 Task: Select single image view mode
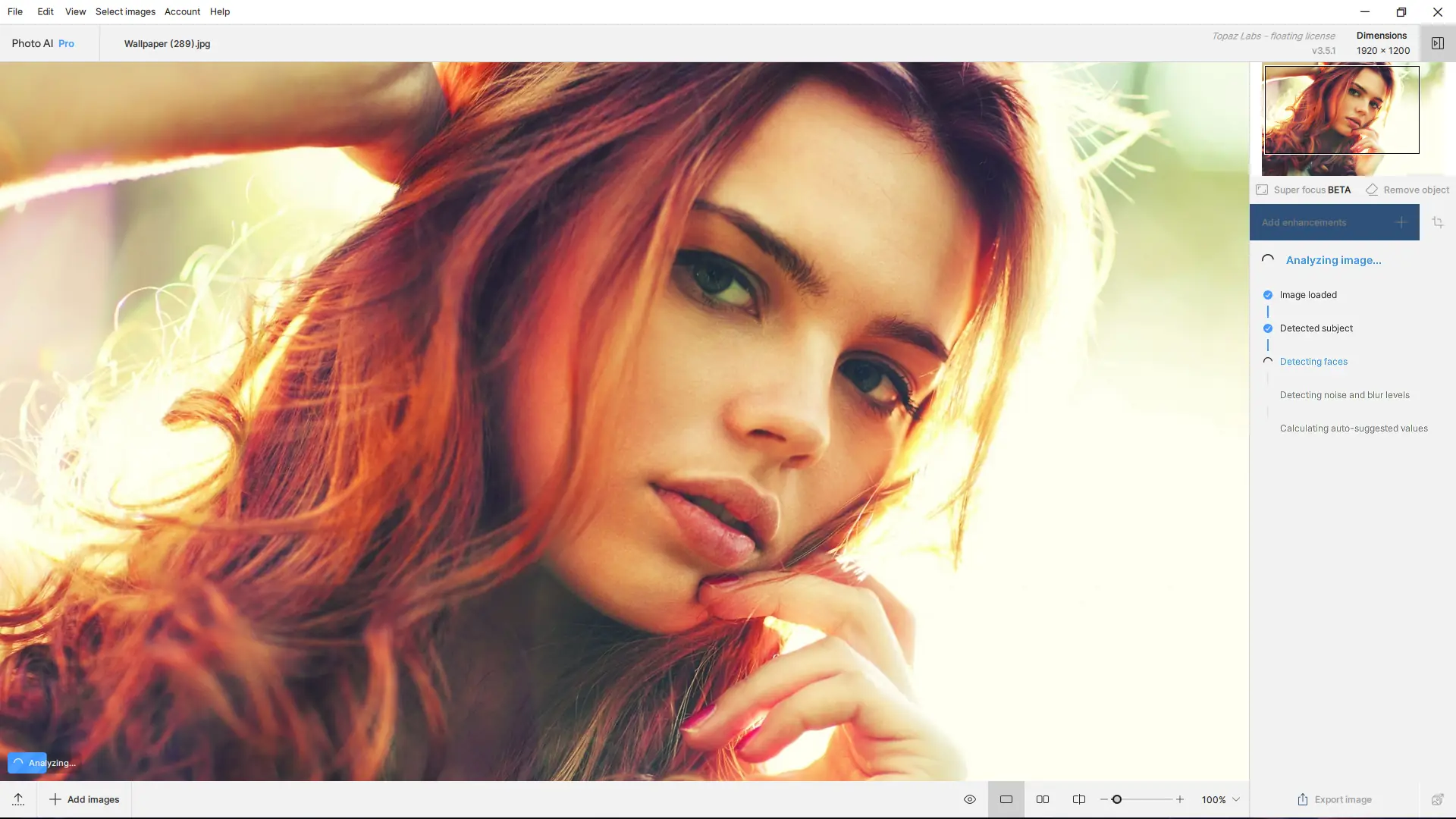click(1006, 799)
